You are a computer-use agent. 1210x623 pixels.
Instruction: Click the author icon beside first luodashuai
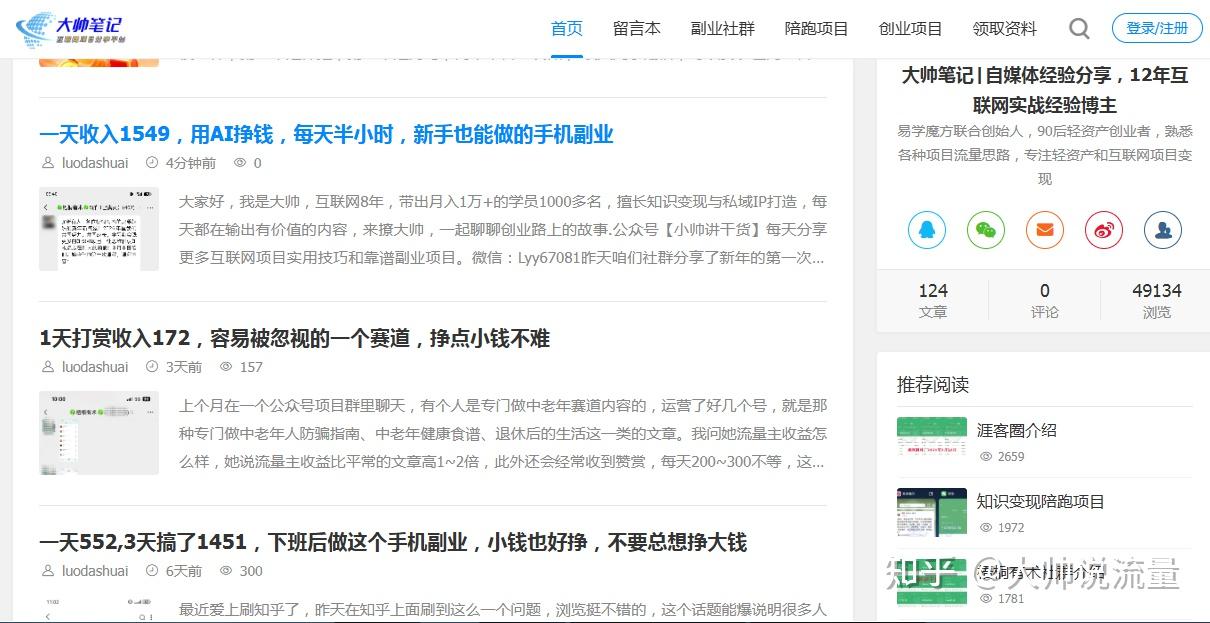click(x=48, y=163)
